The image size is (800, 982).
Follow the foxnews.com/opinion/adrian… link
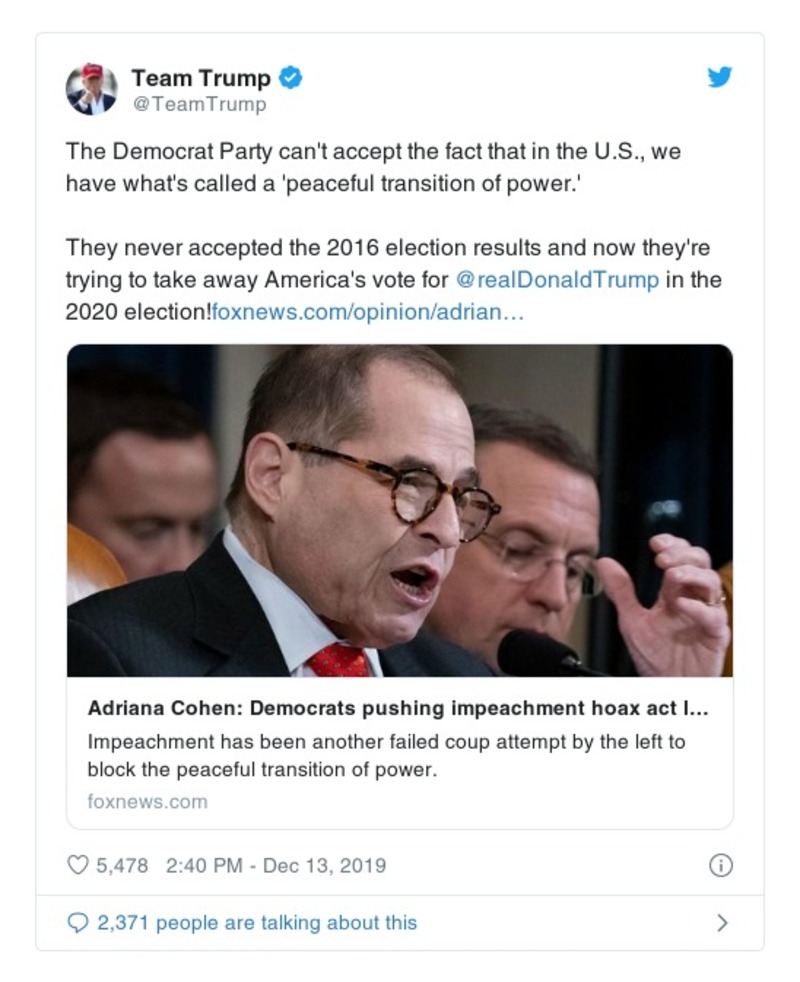(368, 312)
